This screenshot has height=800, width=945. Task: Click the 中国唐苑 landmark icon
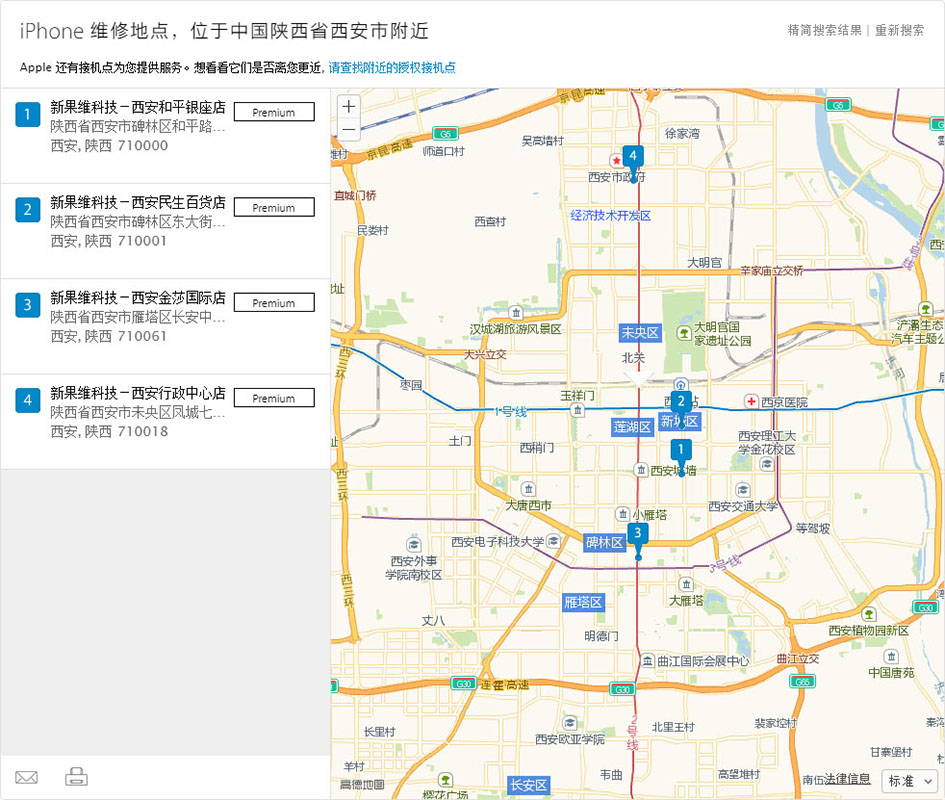click(891, 656)
